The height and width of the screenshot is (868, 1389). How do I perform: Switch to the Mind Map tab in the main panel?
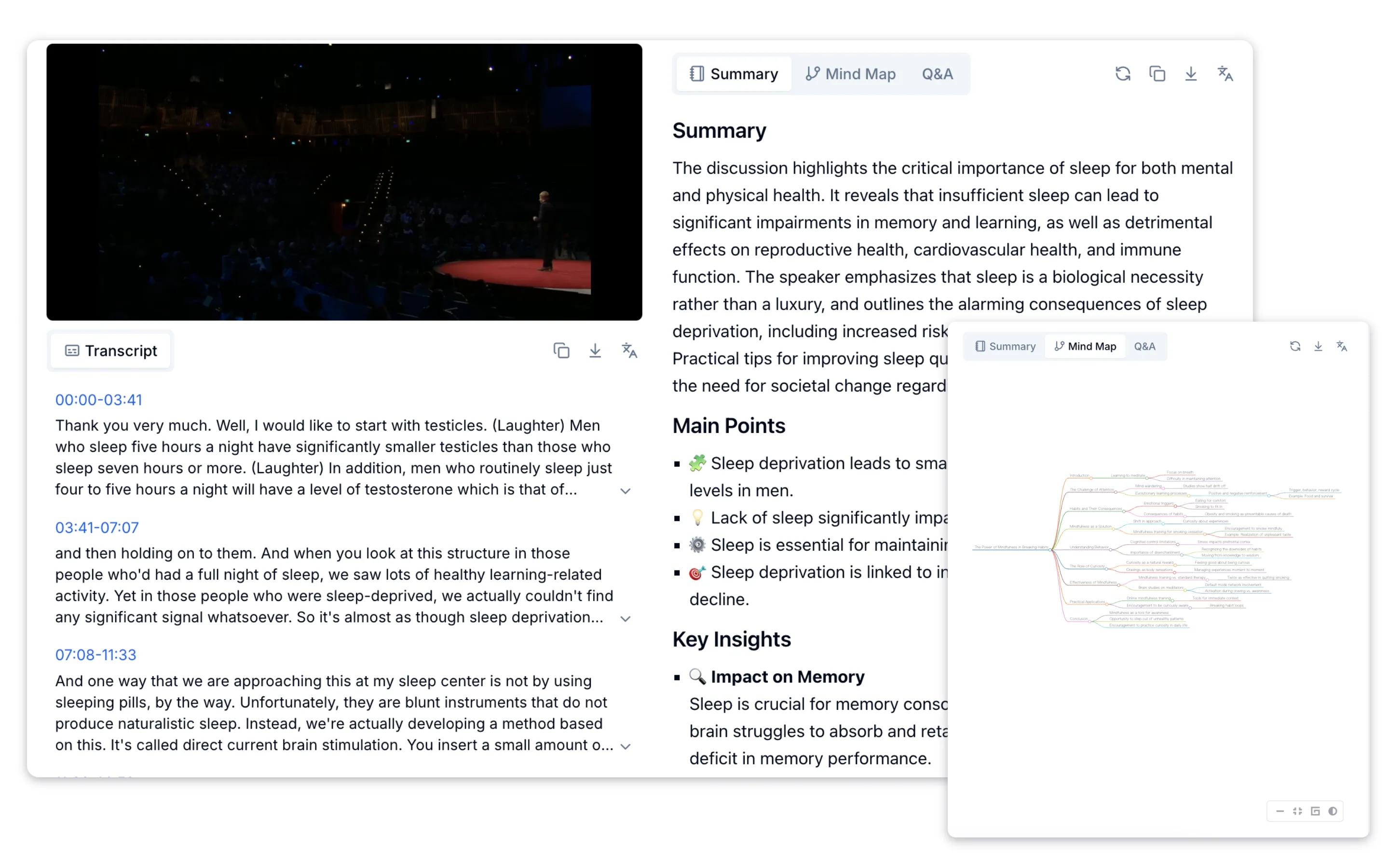coord(851,74)
